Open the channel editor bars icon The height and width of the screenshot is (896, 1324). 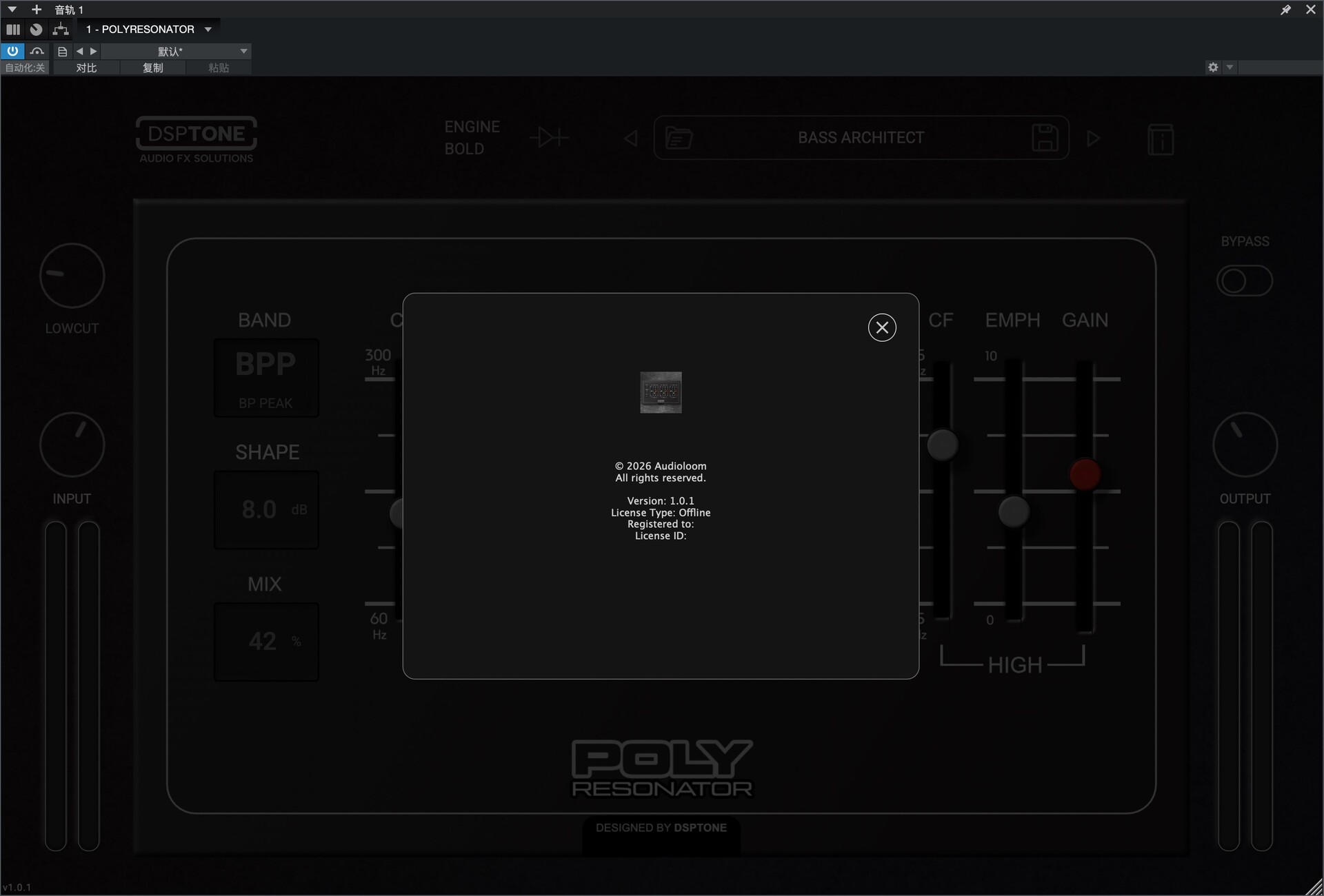coord(13,29)
